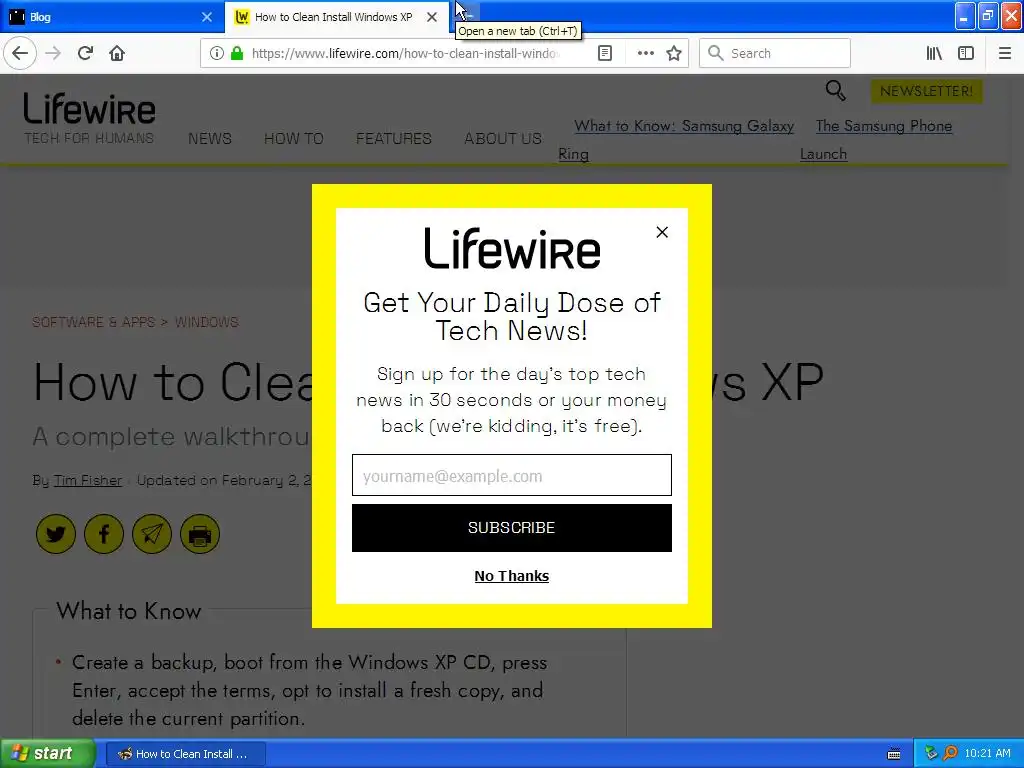The width and height of the screenshot is (1024, 768).
Task: Switch to the Blog tab
Action: (x=112, y=17)
